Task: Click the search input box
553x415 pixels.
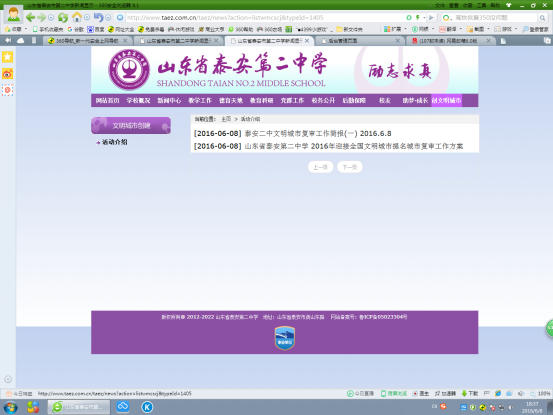Action: pyautogui.click(x=495, y=18)
